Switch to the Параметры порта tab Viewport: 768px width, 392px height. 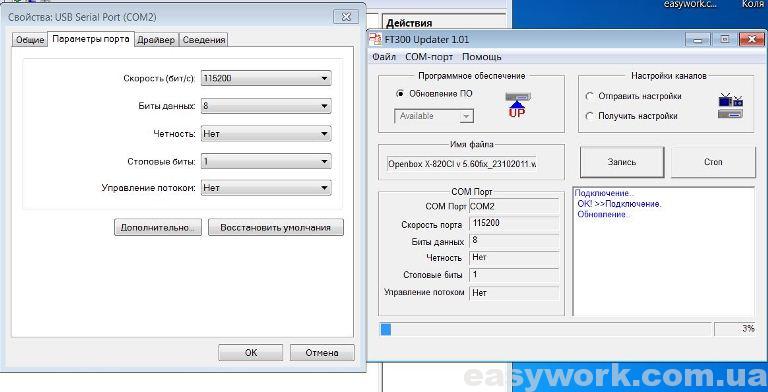click(x=91, y=39)
